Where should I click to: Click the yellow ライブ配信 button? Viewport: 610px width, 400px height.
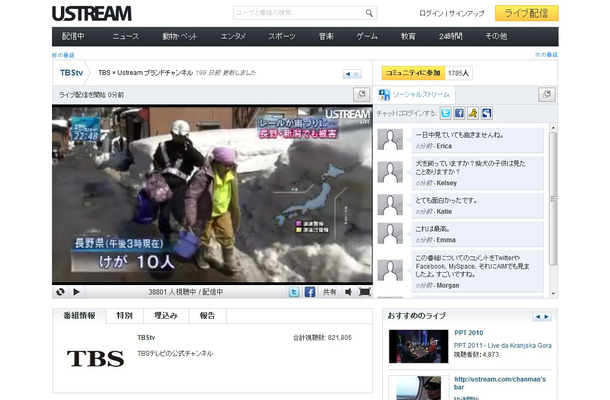526,13
